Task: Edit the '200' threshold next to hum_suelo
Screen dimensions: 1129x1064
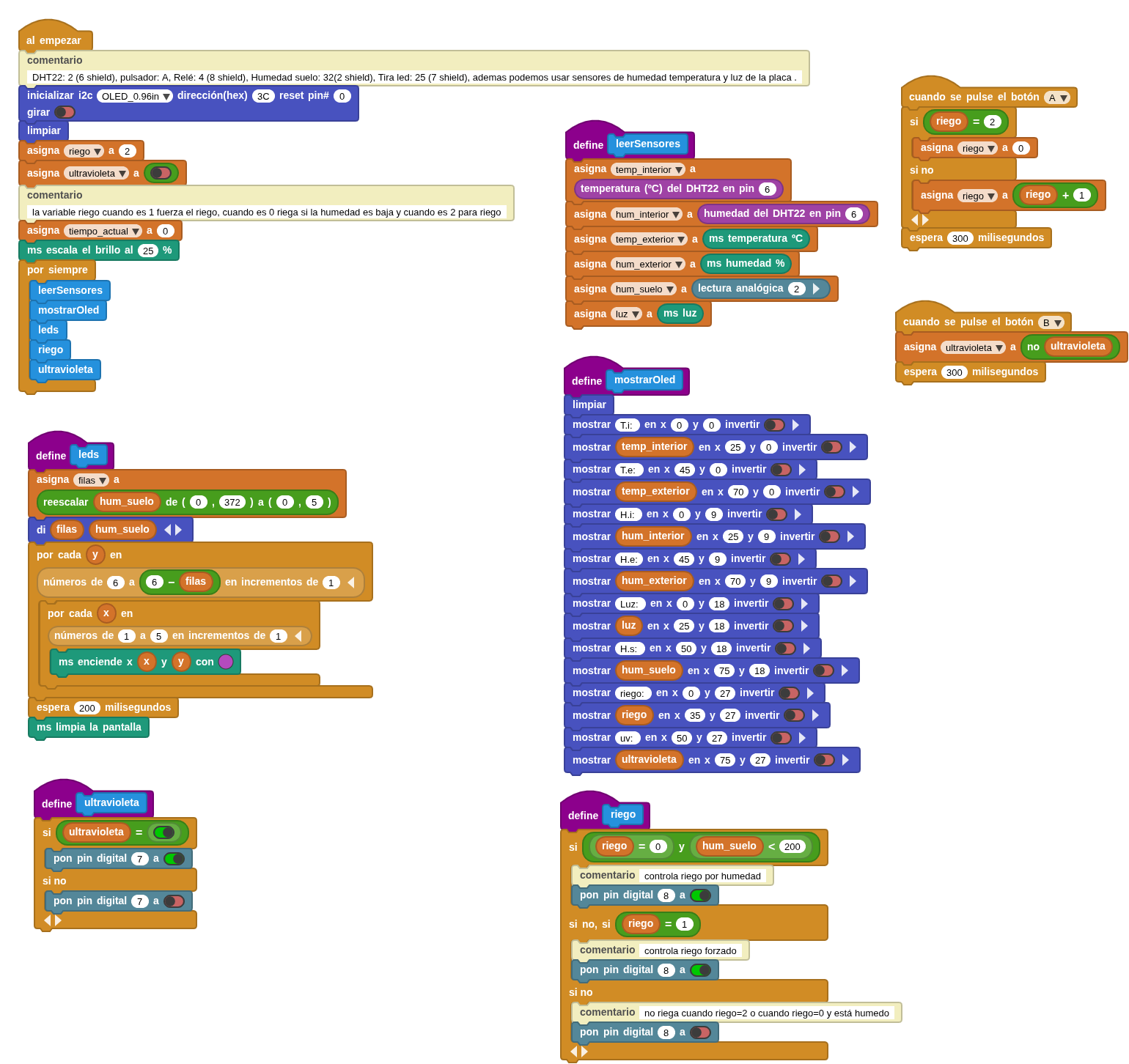Action: click(792, 847)
